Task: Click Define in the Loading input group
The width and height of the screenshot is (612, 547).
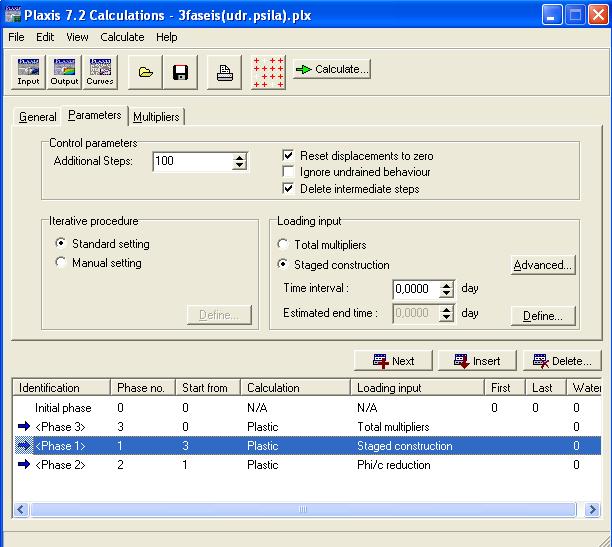Action: click(x=543, y=316)
